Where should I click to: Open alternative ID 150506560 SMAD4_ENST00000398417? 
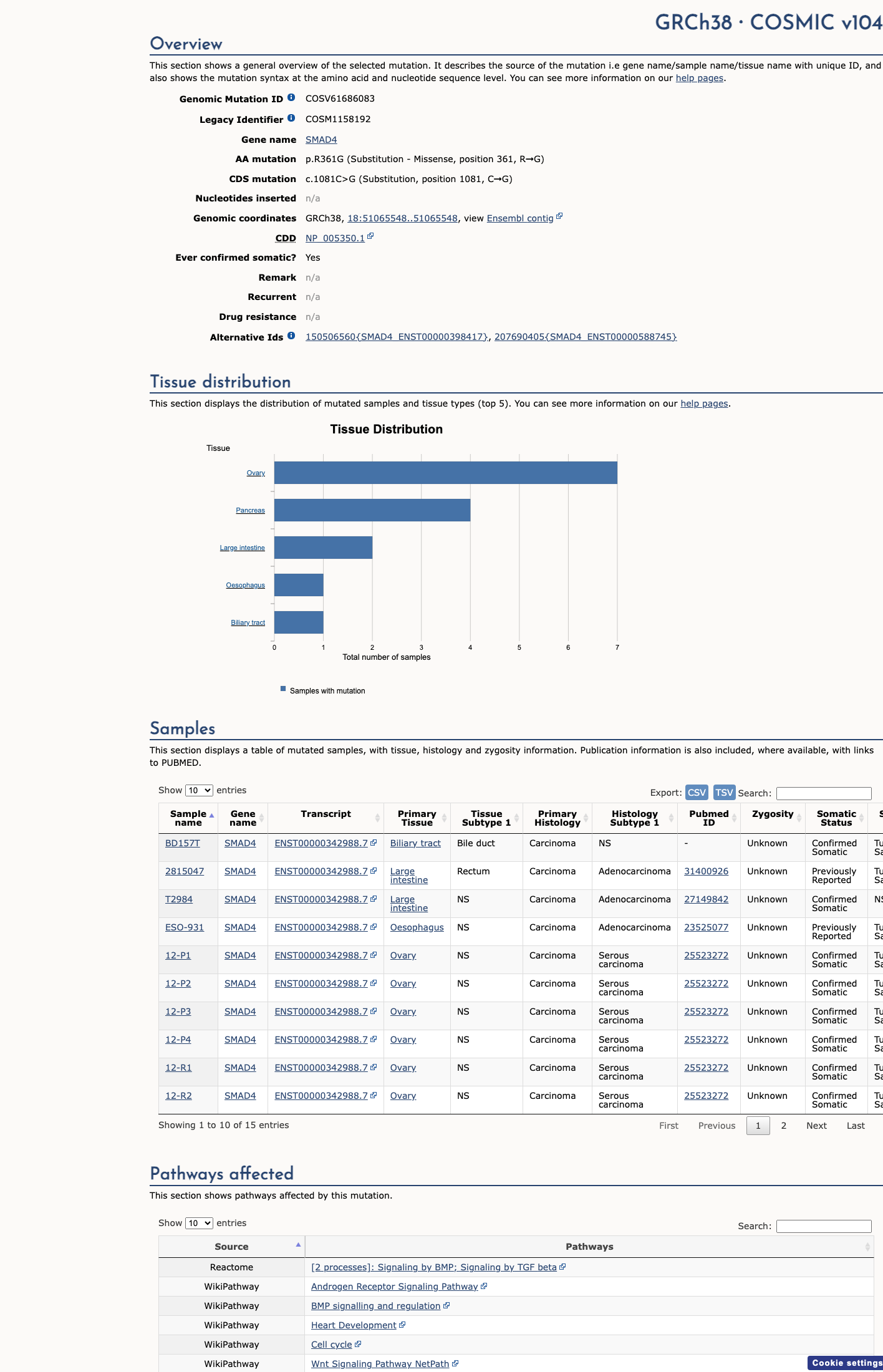(397, 337)
